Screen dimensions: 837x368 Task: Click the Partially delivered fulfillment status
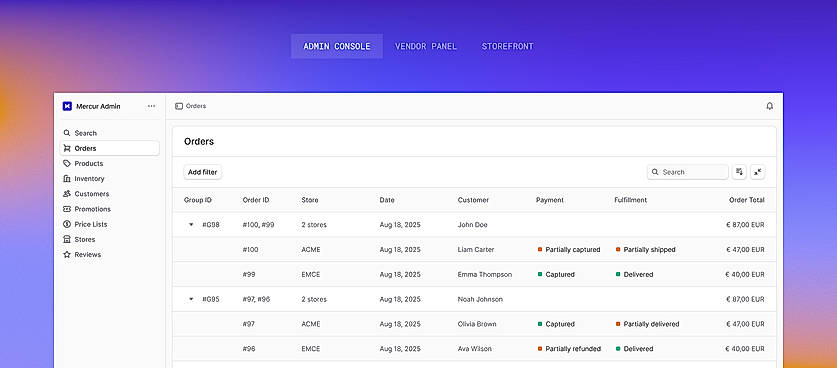click(648, 324)
